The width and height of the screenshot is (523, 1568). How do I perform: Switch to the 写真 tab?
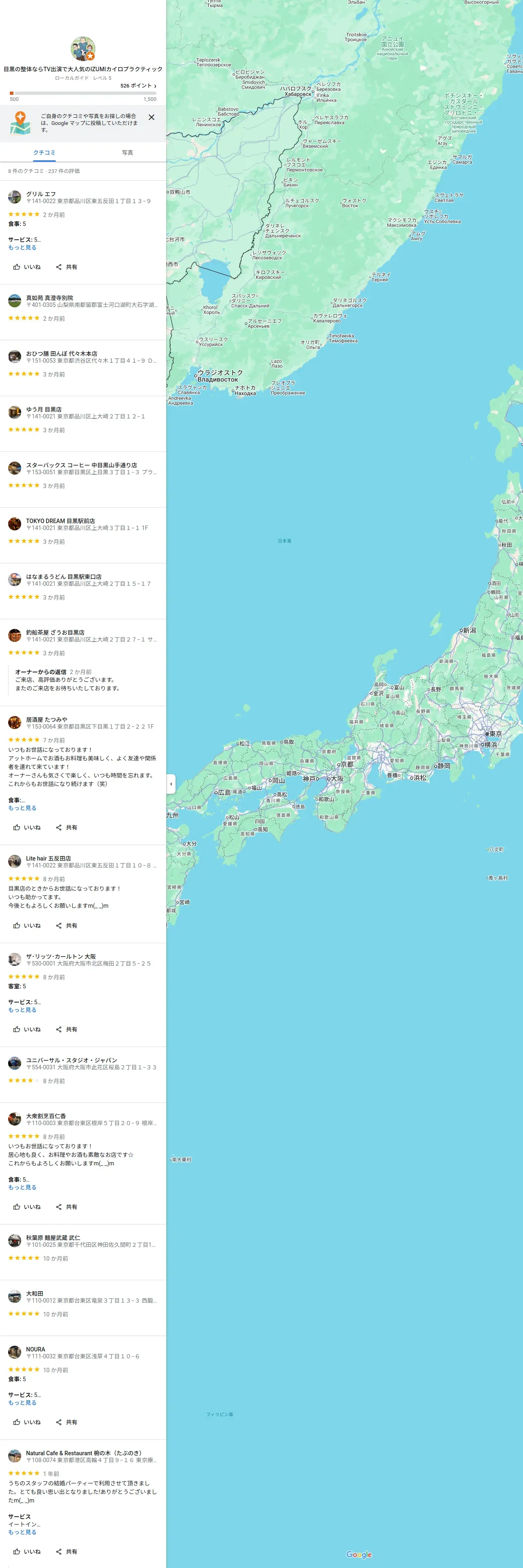coord(127,152)
